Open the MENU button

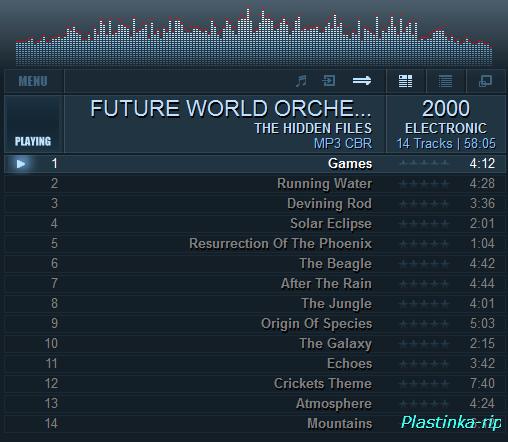(33, 81)
